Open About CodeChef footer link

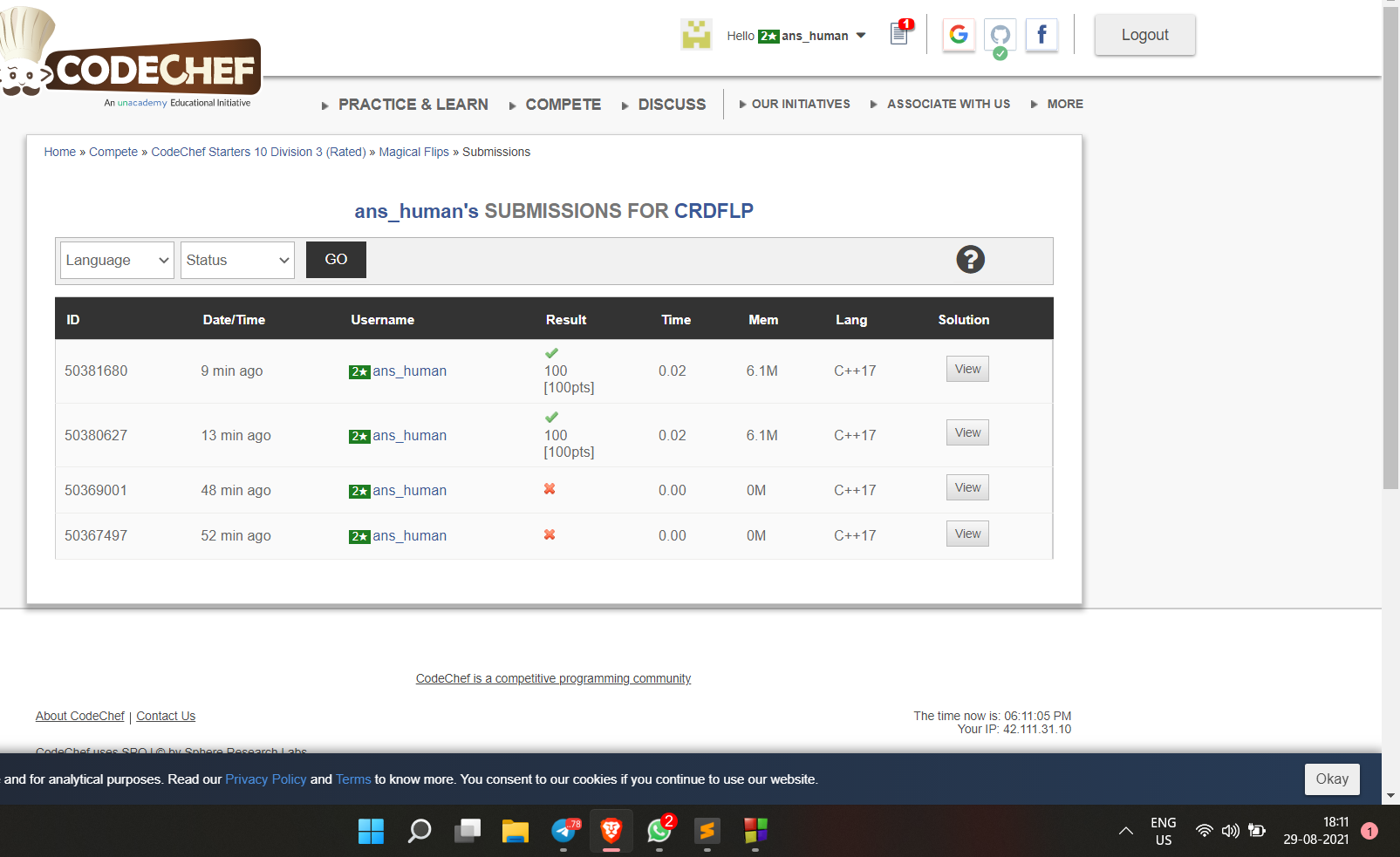coord(80,716)
